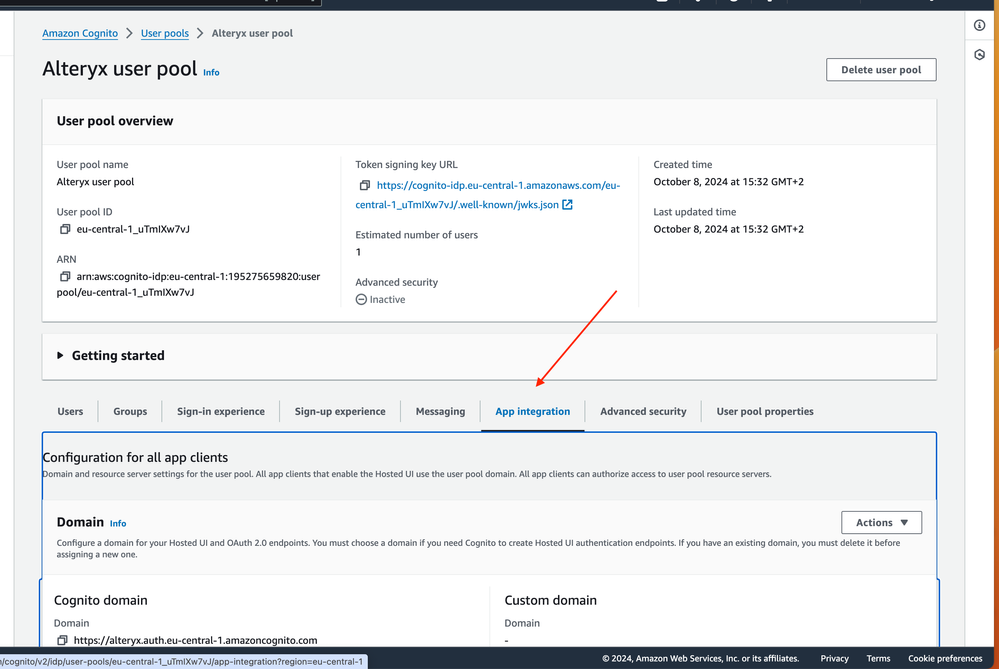Open the Terms footer link

[x=878, y=658]
